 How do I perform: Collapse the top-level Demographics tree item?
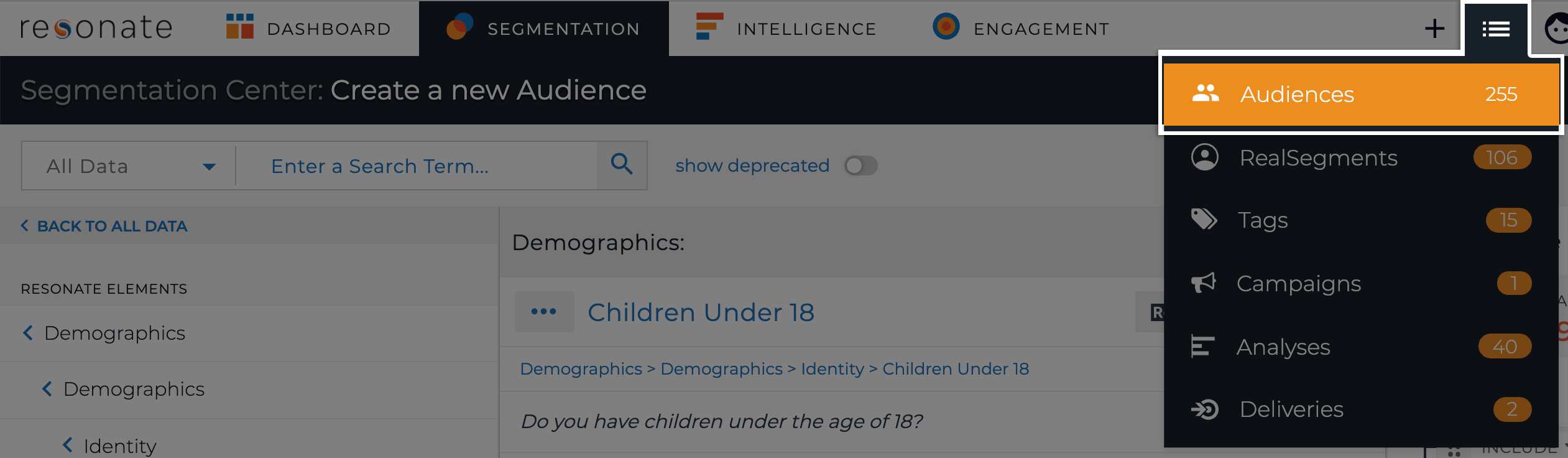point(28,333)
